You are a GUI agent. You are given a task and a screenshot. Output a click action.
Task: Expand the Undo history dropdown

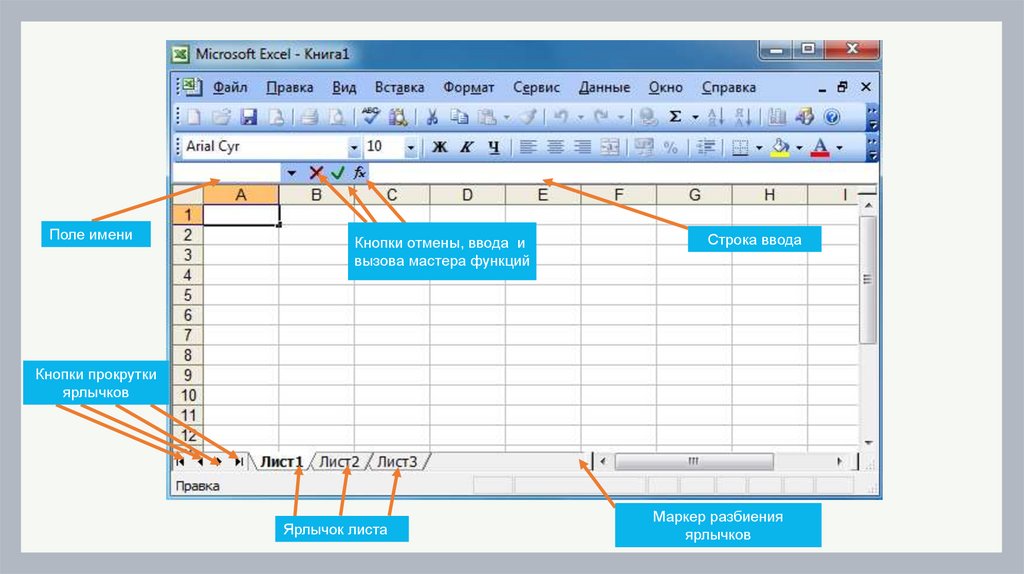[580, 118]
